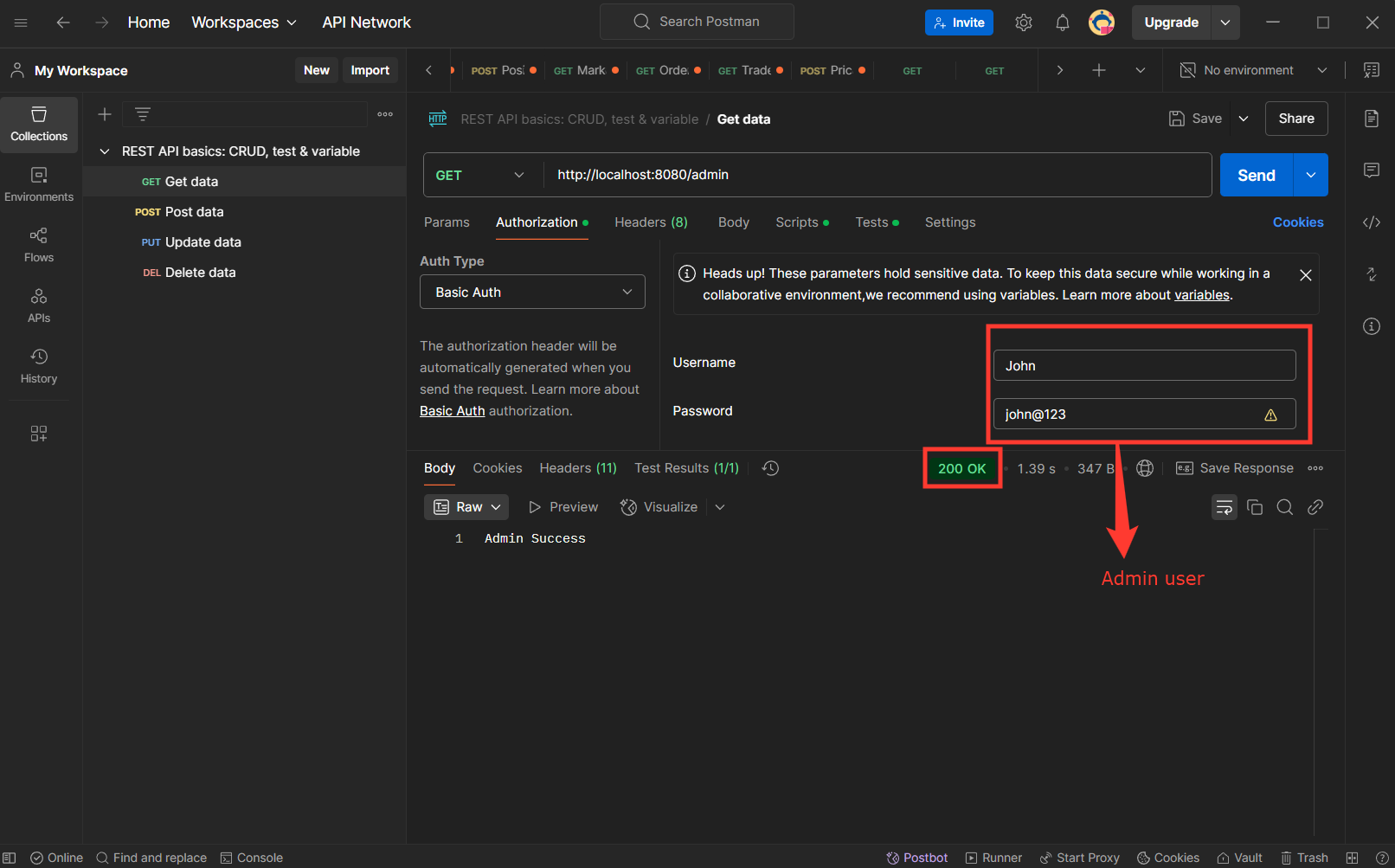Open the Documentation panel icon
This screenshot has width=1395, height=868.
click(x=1372, y=119)
